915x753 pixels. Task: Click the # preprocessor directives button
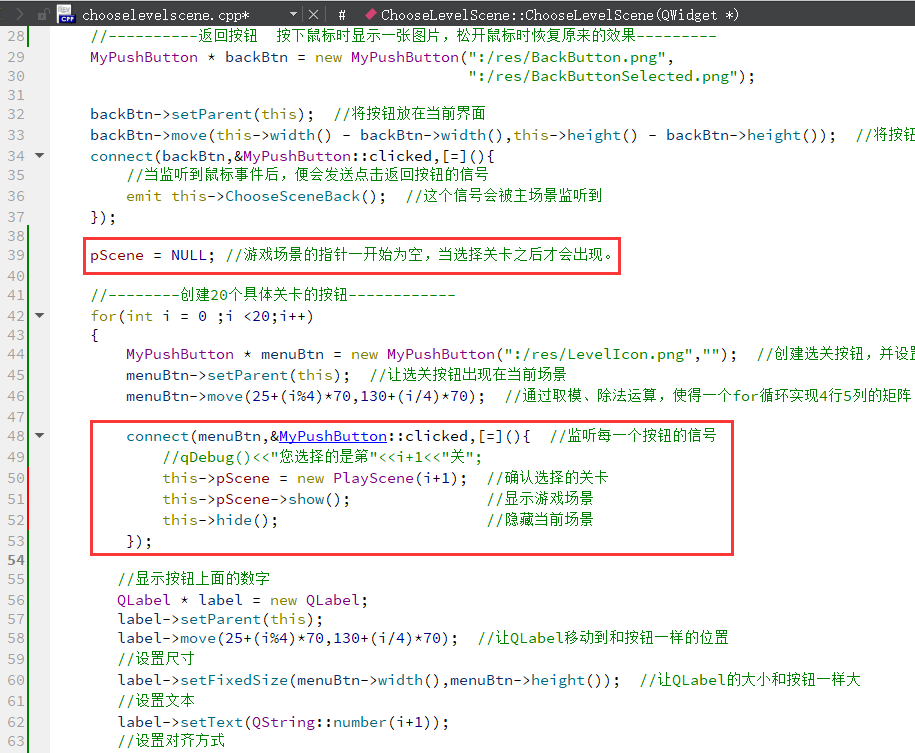(x=342, y=15)
